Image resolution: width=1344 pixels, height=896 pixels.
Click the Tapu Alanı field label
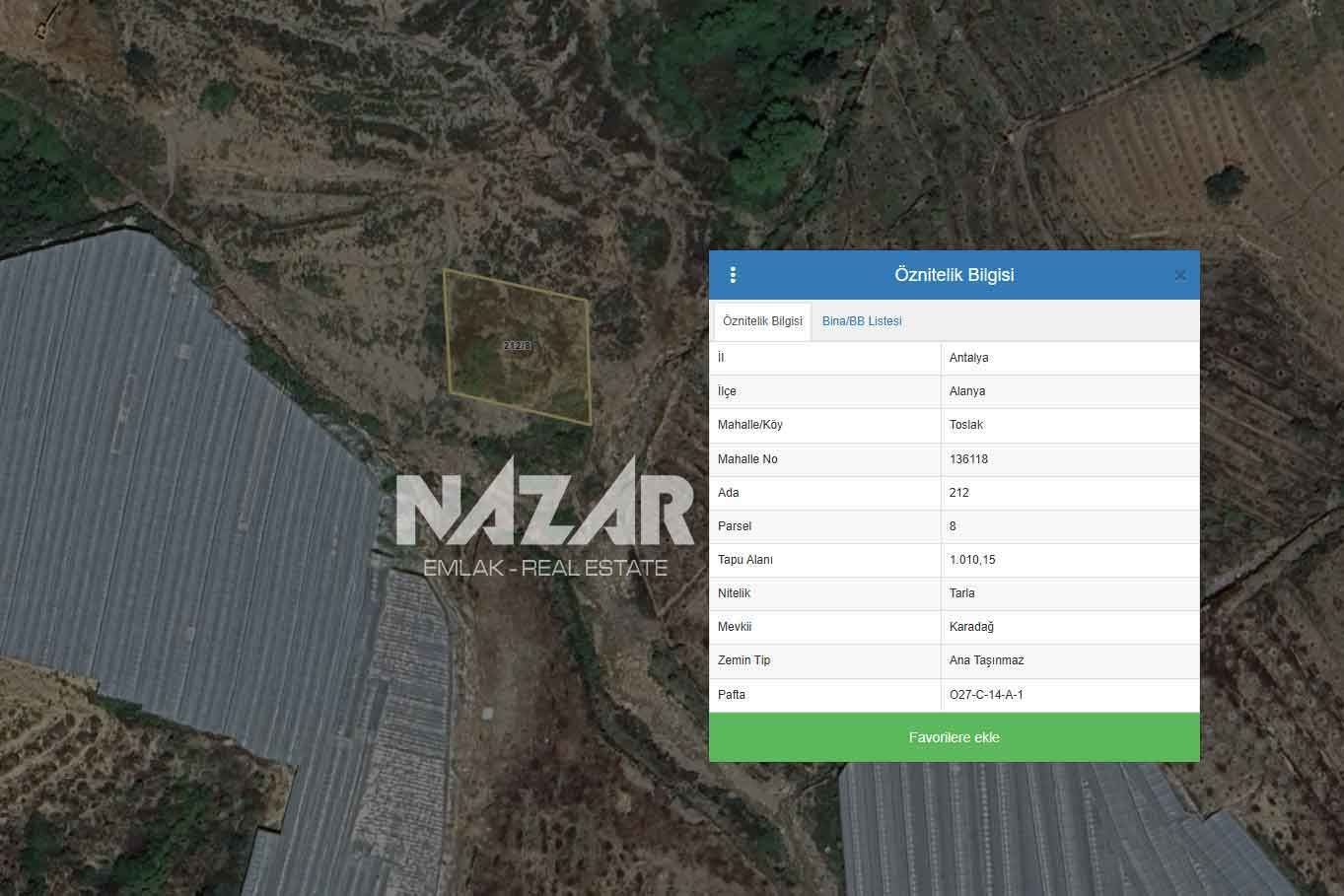tap(745, 560)
